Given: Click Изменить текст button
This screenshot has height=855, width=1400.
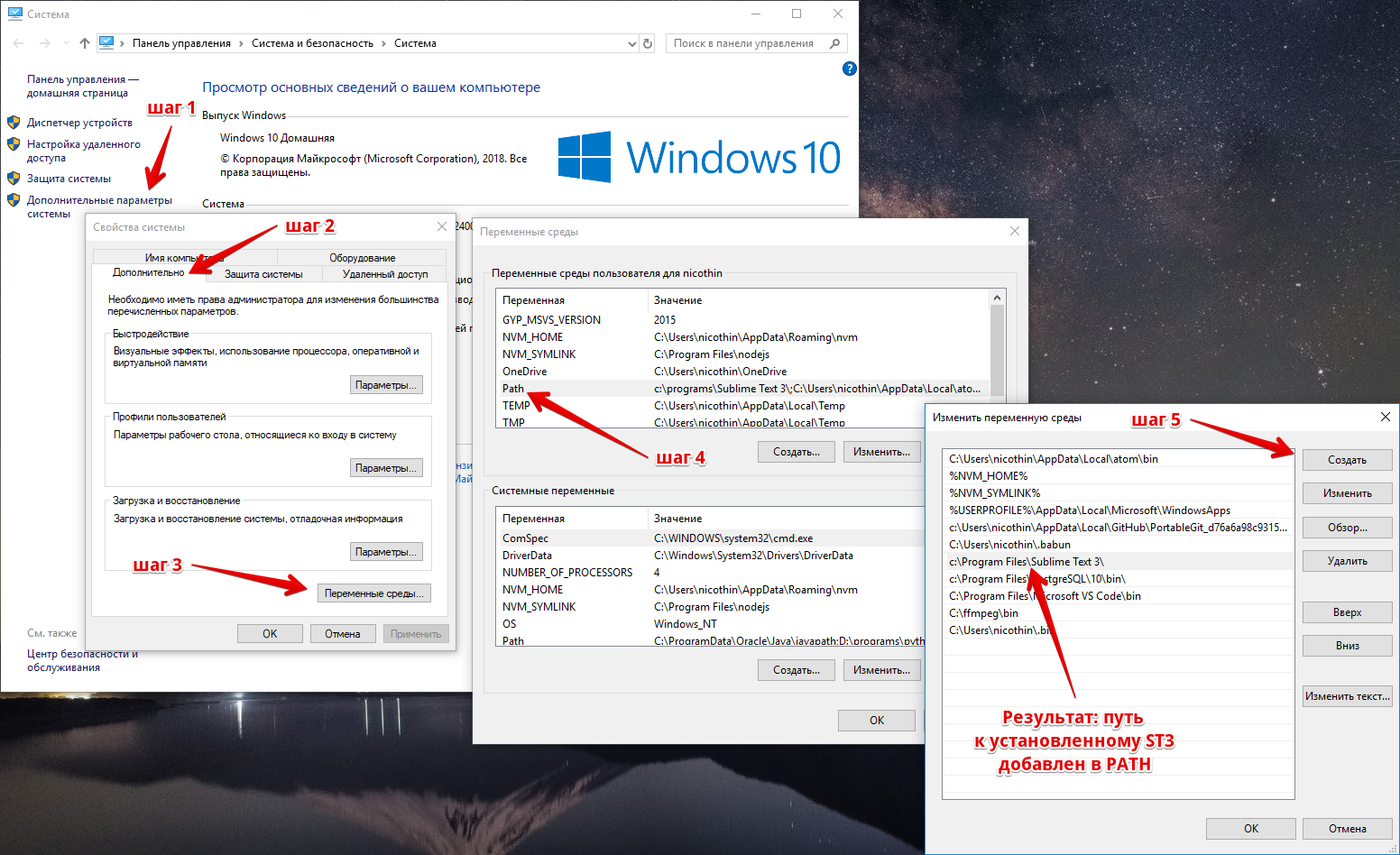Looking at the screenshot, I should pyautogui.click(x=1347, y=696).
